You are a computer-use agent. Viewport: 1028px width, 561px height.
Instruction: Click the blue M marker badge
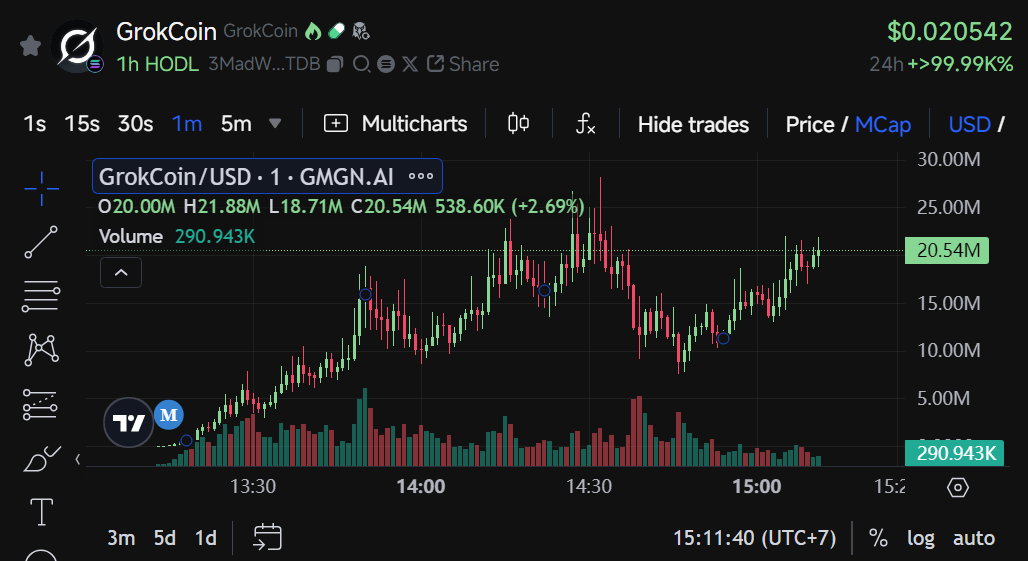point(168,415)
